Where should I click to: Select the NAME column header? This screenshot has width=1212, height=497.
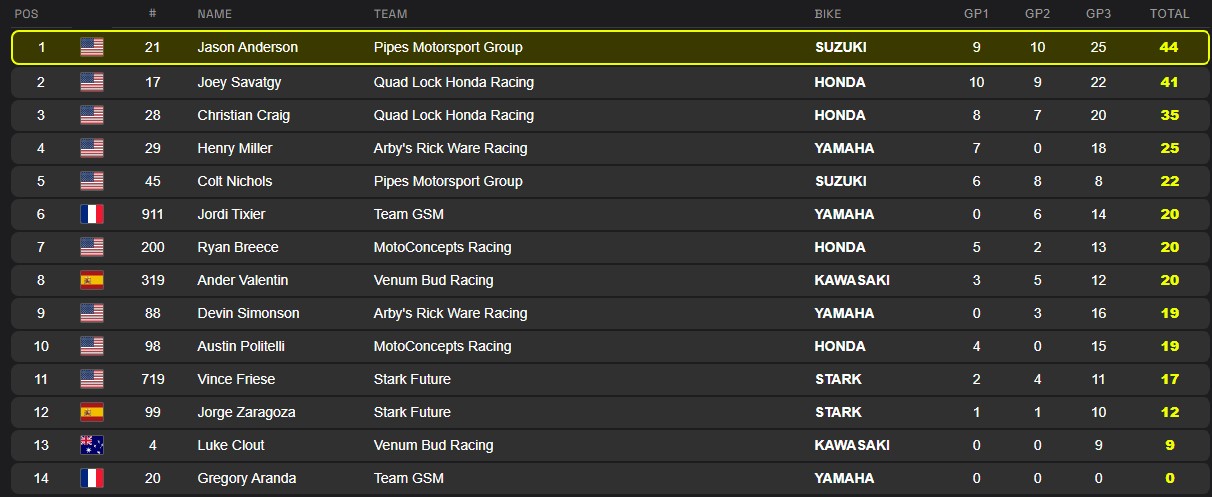(x=215, y=14)
